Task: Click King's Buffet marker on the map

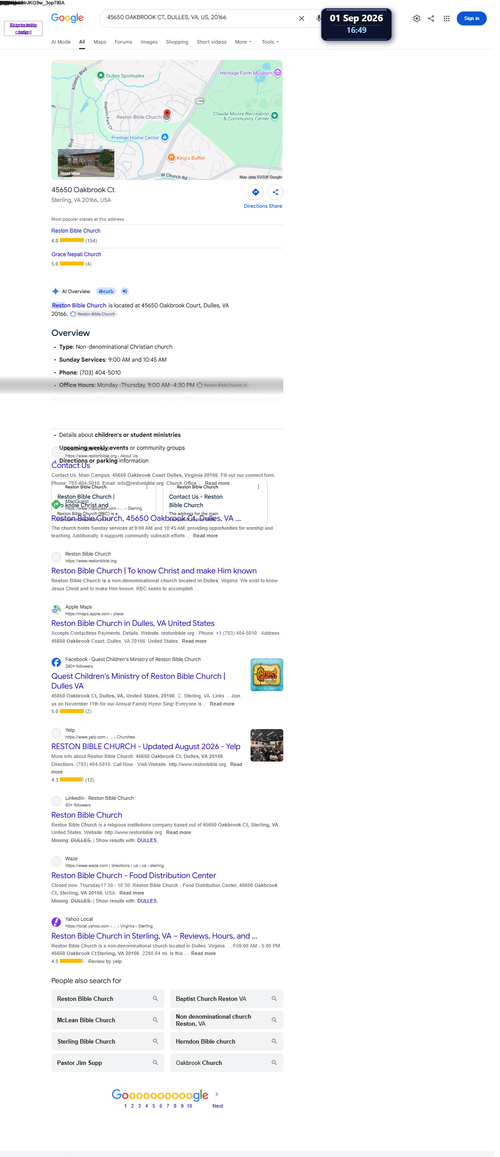Action: (171, 158)
